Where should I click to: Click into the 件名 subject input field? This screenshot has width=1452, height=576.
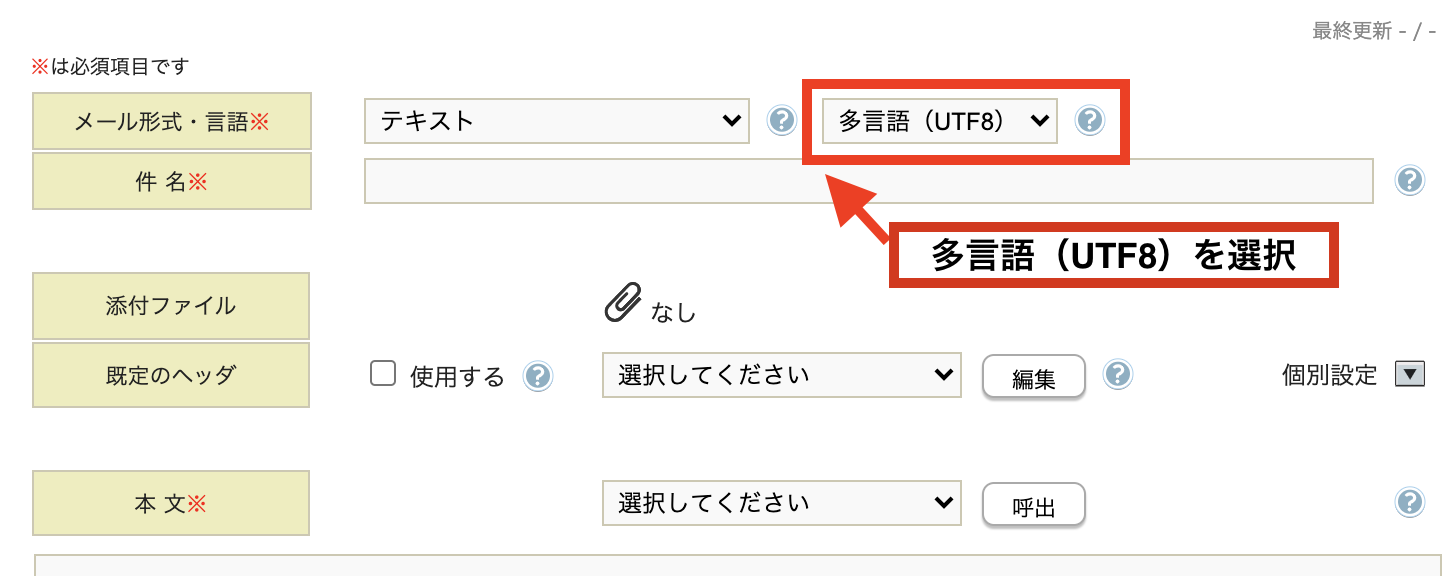868,181
